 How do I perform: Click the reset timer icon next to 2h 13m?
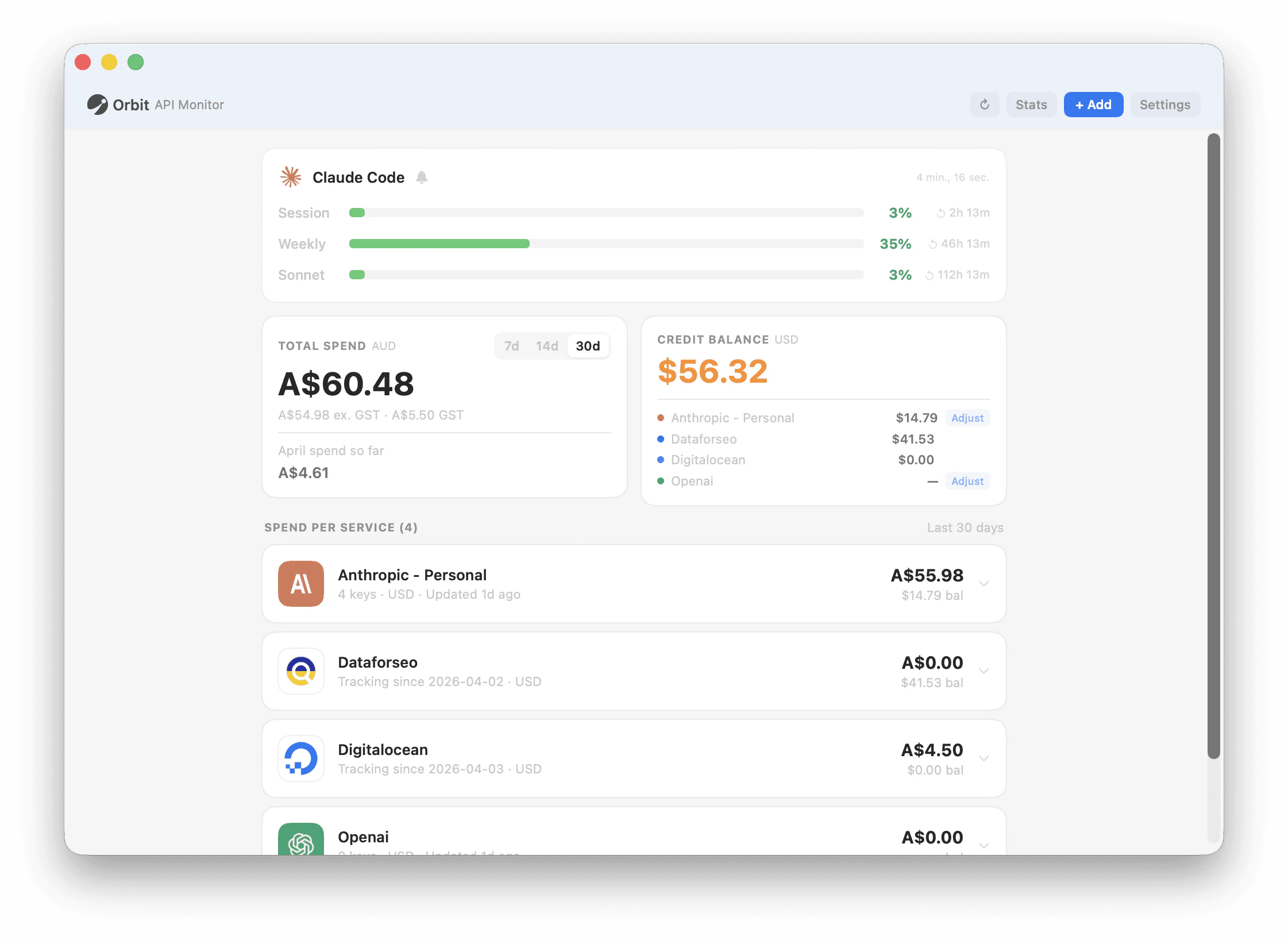click(940, 213)
